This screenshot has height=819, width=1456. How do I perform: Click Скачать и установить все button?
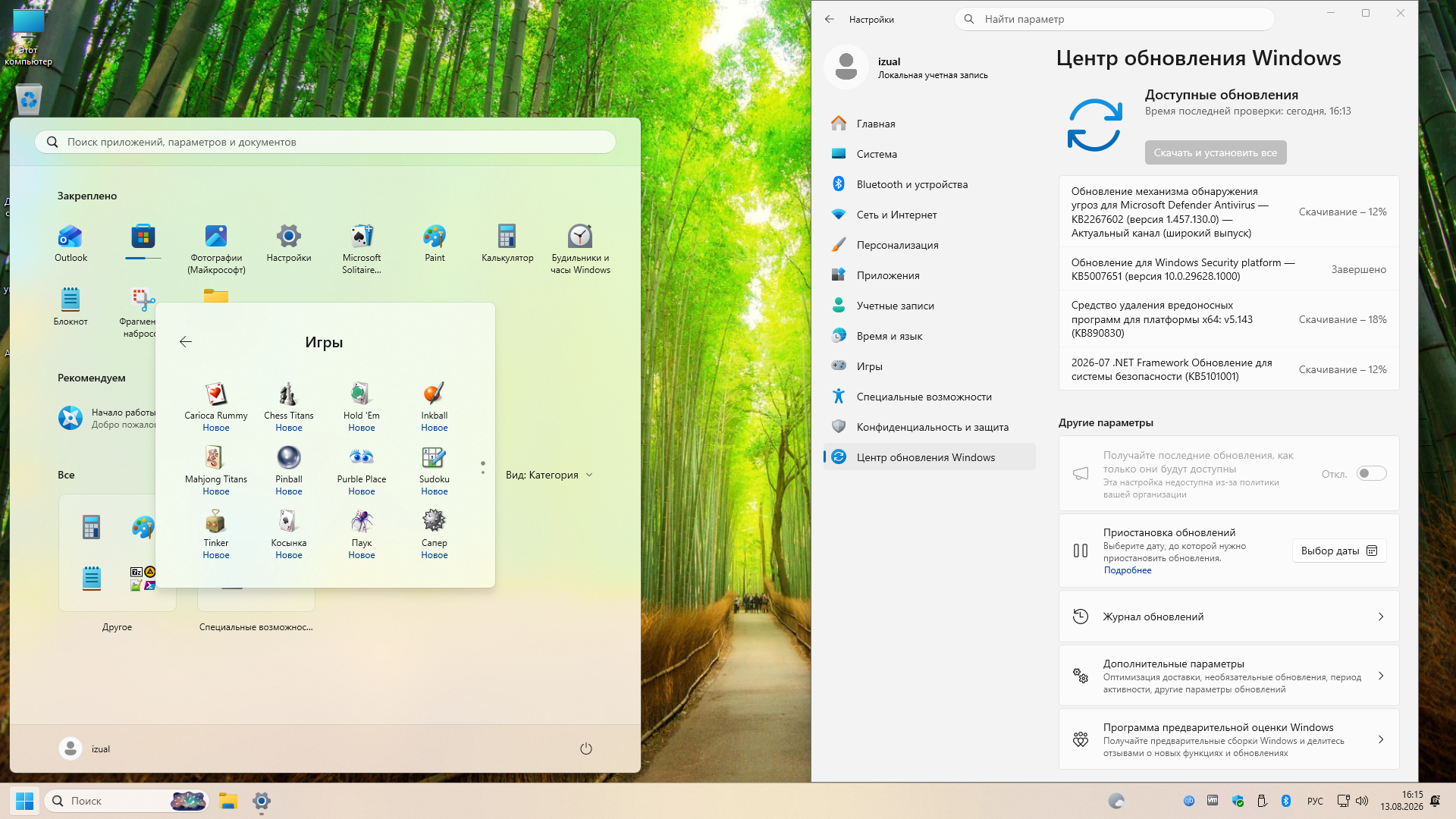click(x=1215, y=153)
